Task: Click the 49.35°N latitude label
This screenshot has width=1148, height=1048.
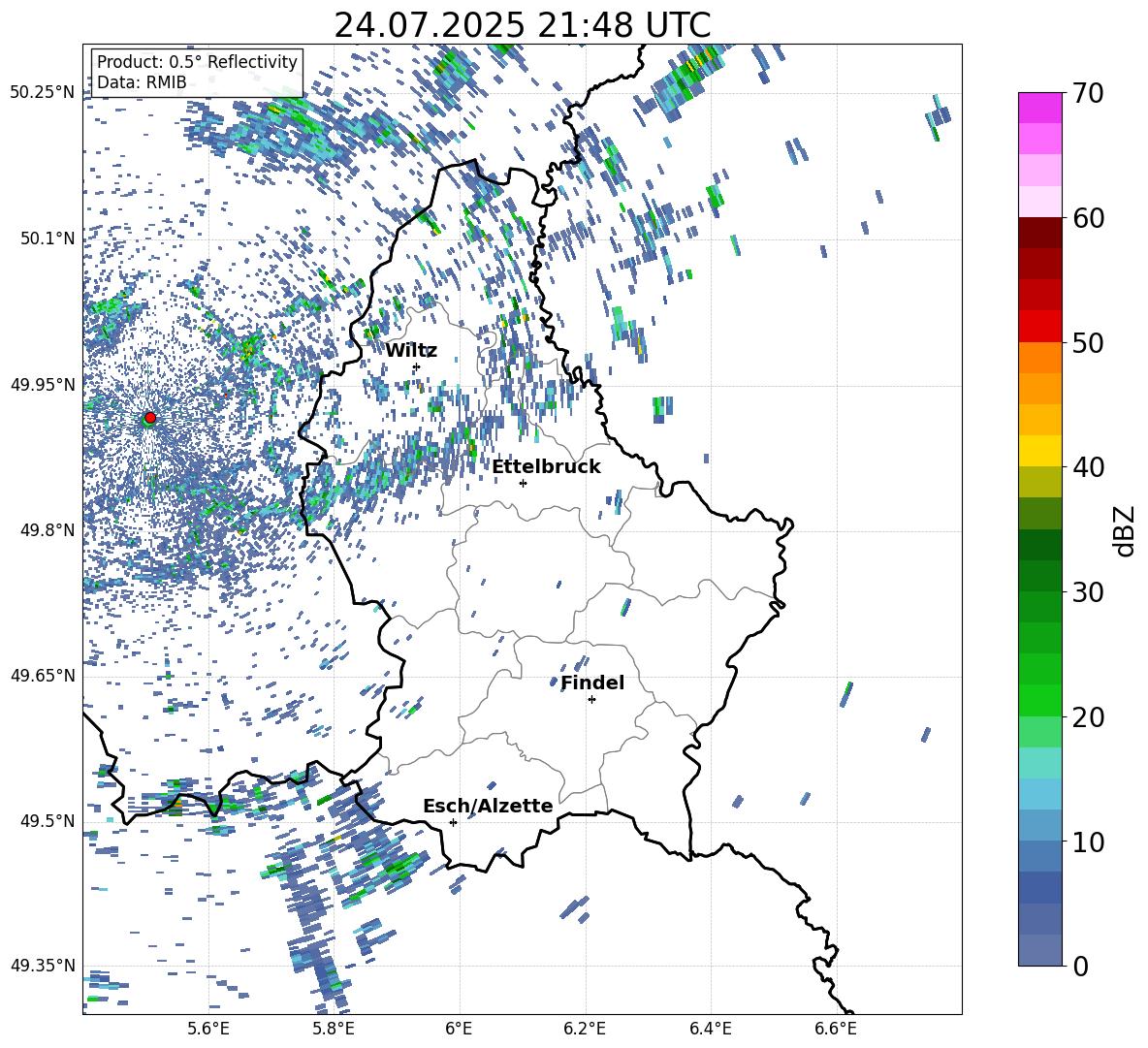Action: (x=43, y=966)
